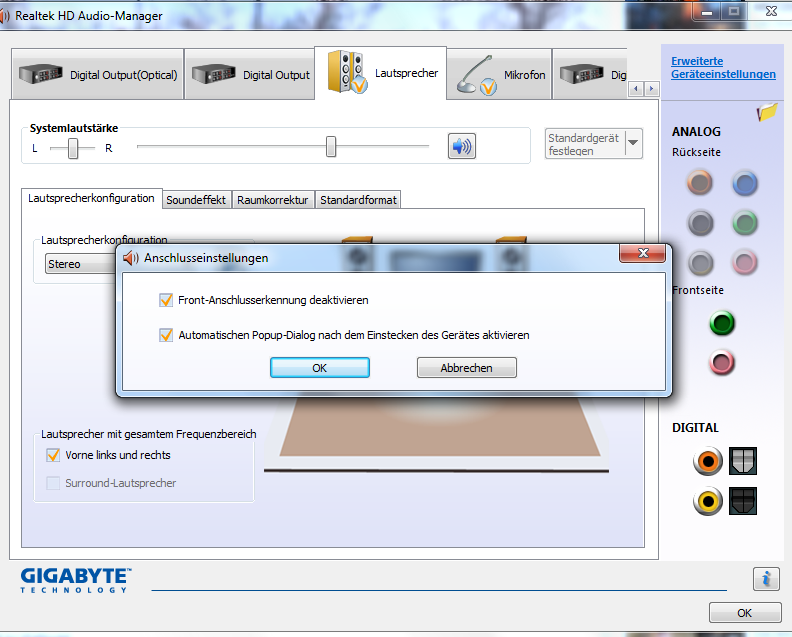The height and width of the screenshot is (637, 792).
Task: Switch to Digital Output(Optical) tab
Action: [97, 75]
